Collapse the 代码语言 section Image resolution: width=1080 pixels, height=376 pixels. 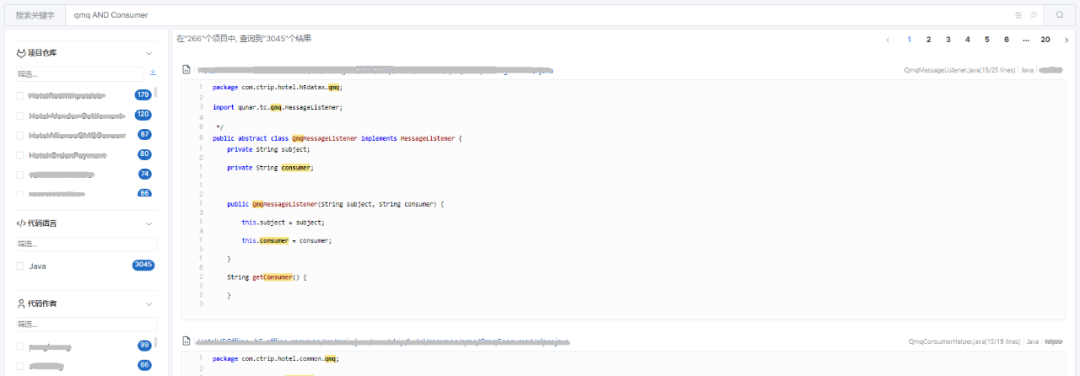coord(149,223)
